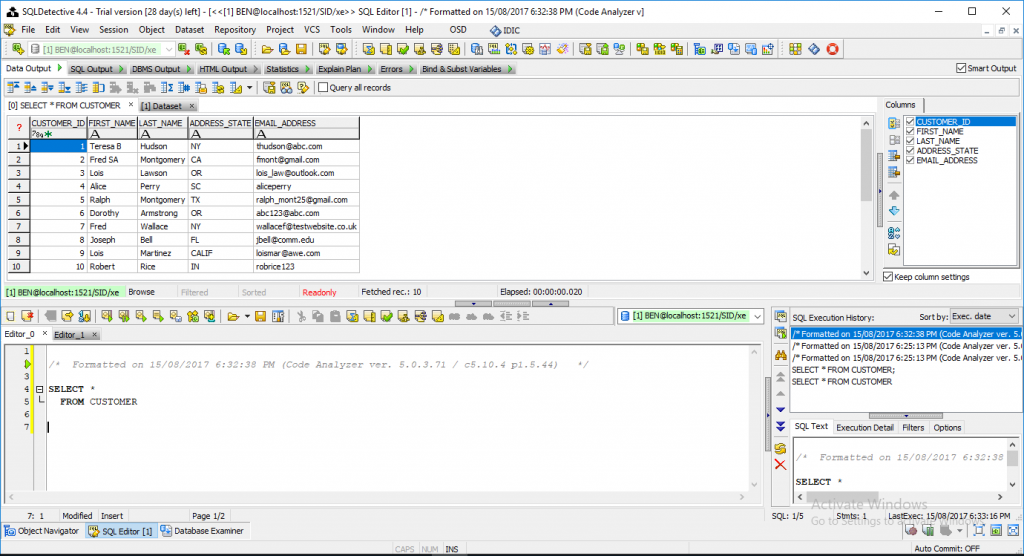Image resolution: width=1024 pixels, height=556 pixels.
Task: Click the scissors cut icon in editor toolbar
Action: (301, 317)
